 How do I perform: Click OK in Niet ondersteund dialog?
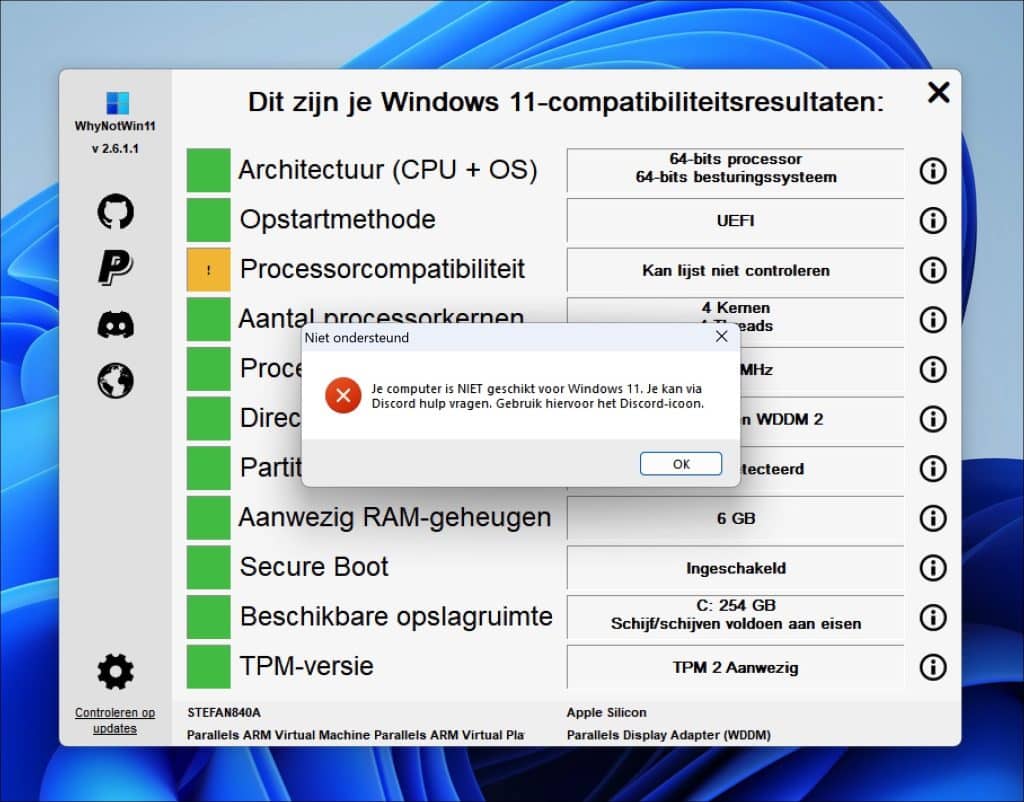[680, 464]
